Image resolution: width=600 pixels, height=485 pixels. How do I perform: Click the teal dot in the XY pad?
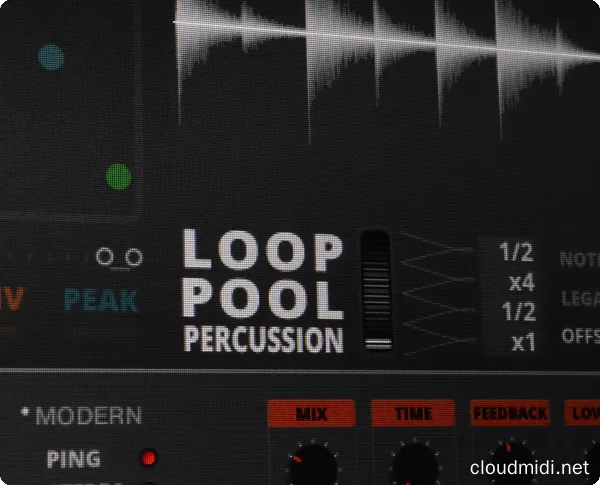click(x=51, y=57)
